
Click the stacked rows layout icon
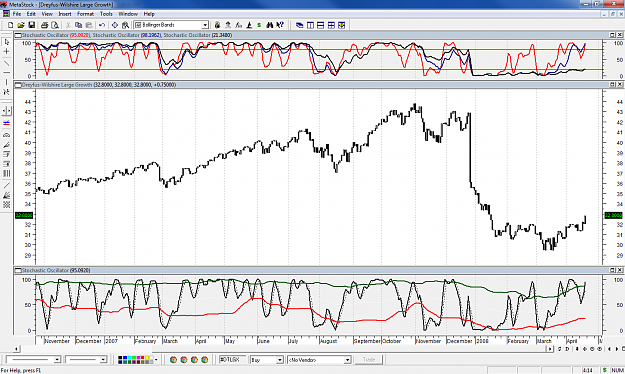coord(320,25)
